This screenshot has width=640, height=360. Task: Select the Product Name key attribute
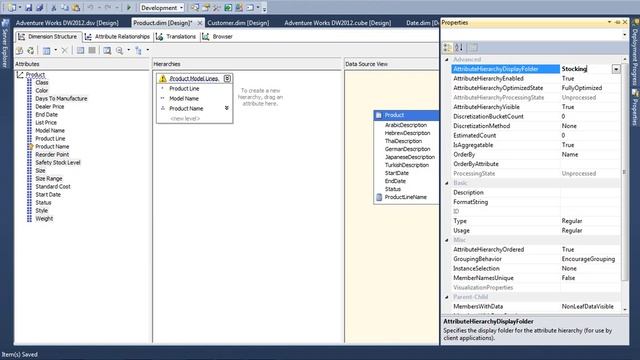tap(52, 147)
